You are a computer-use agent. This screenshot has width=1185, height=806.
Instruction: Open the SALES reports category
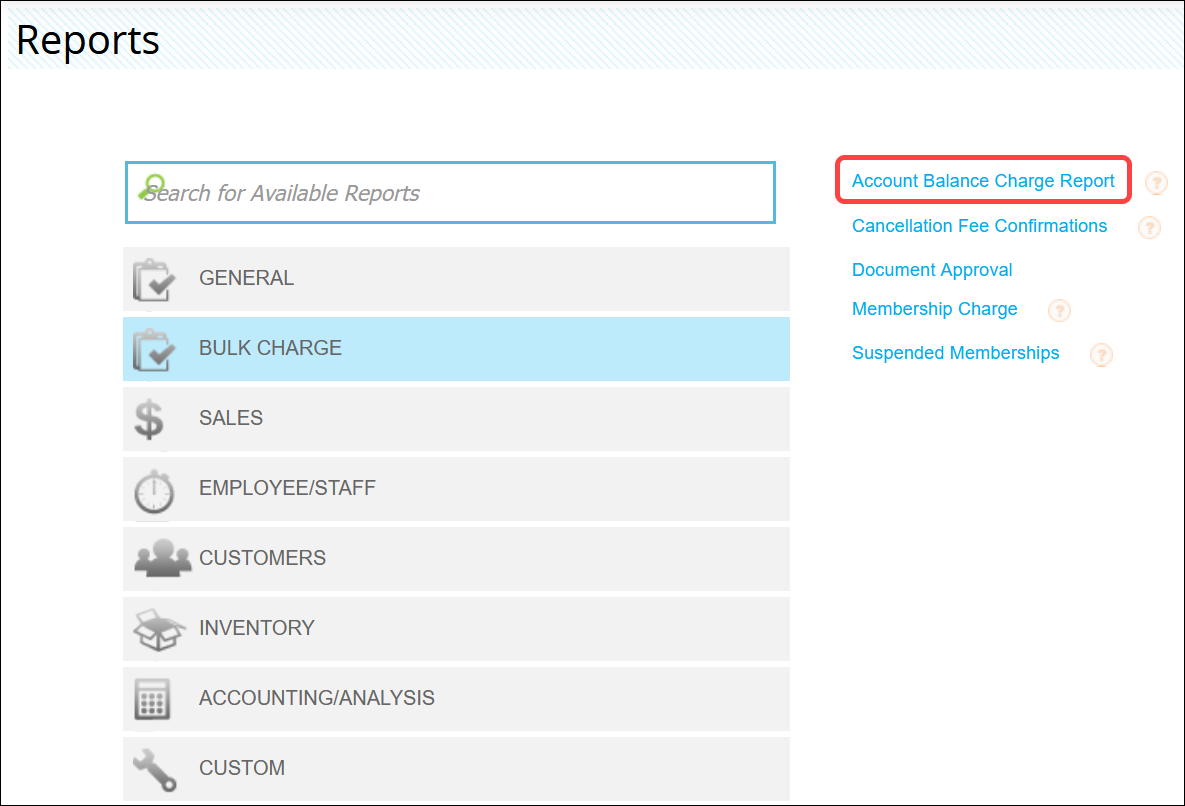coord(456,419)
